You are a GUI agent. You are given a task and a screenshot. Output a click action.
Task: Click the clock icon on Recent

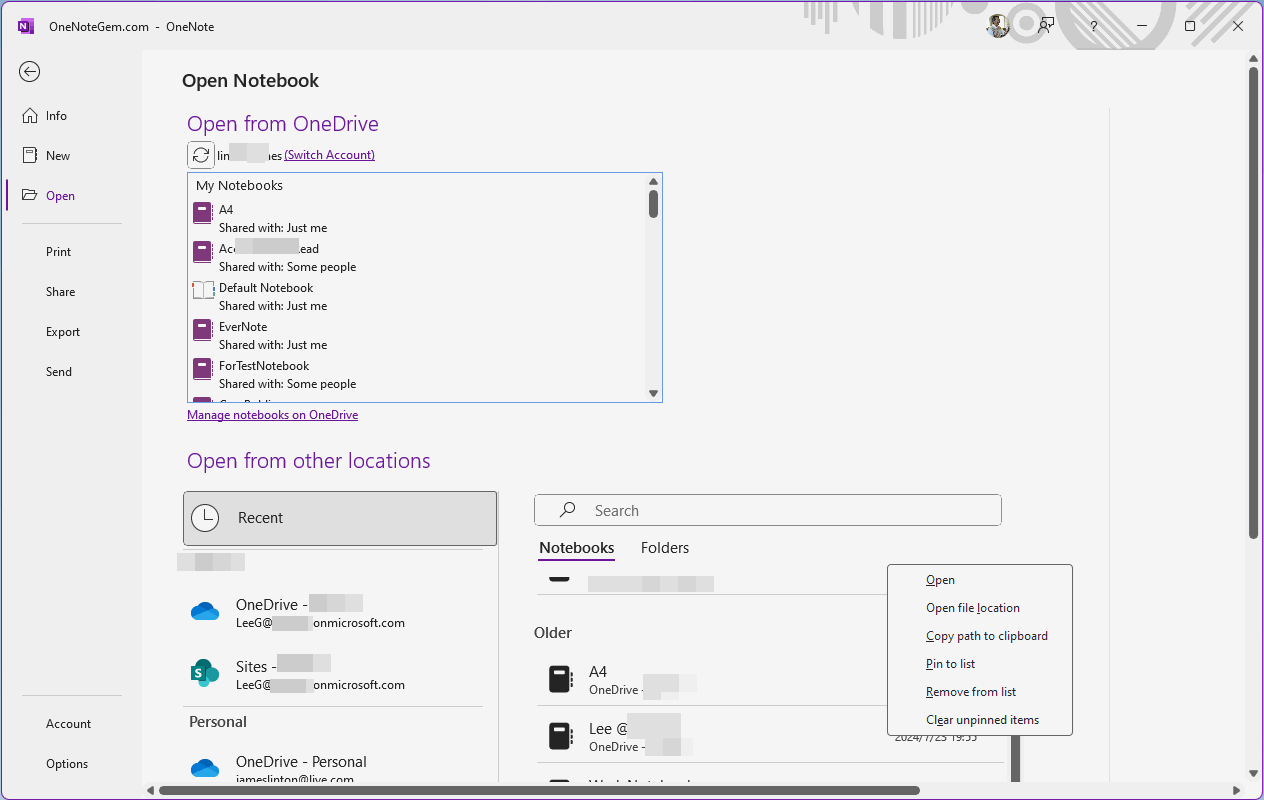tap(205, 518)
